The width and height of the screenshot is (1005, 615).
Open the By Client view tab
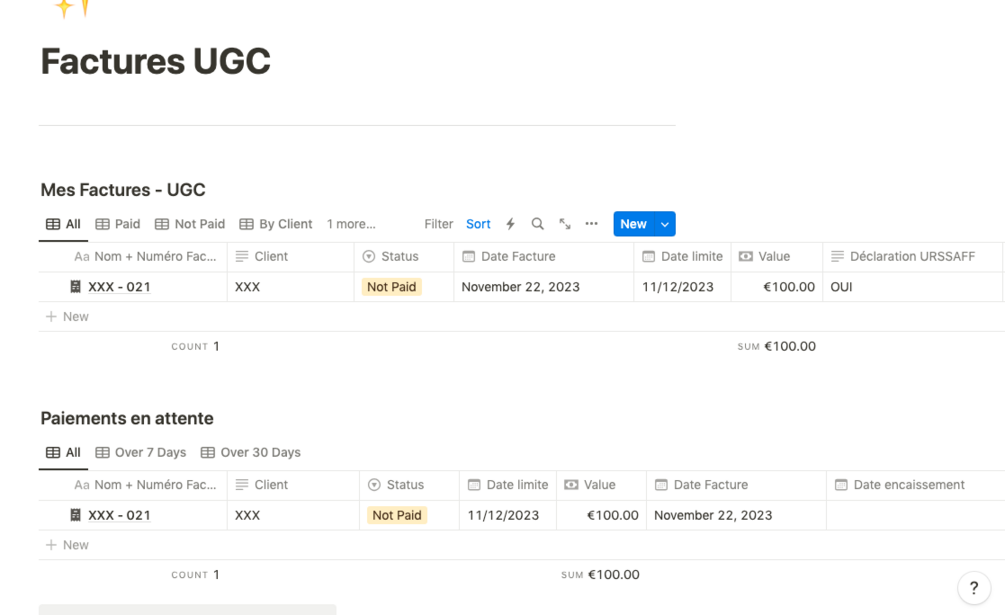coord(276,224)
